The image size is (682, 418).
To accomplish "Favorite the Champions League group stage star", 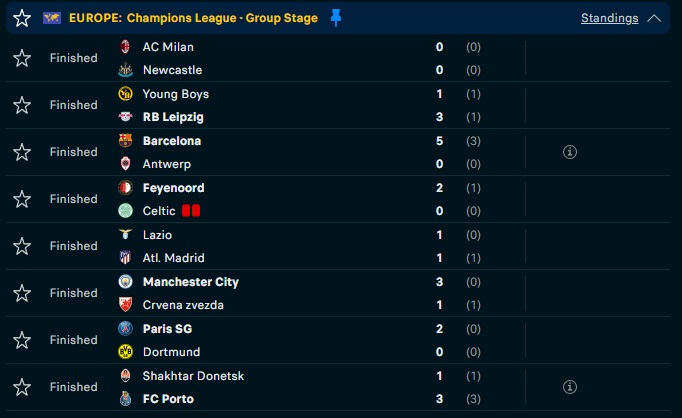I will coord(22,18).
